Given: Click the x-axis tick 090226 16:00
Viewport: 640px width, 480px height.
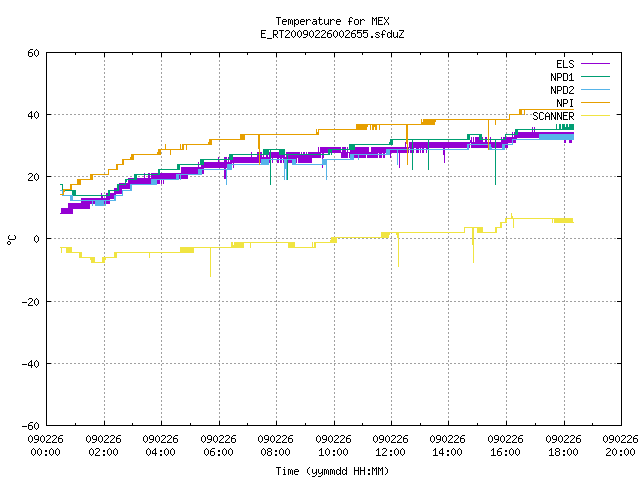Looking at the screenshot, I should (506, 446).
